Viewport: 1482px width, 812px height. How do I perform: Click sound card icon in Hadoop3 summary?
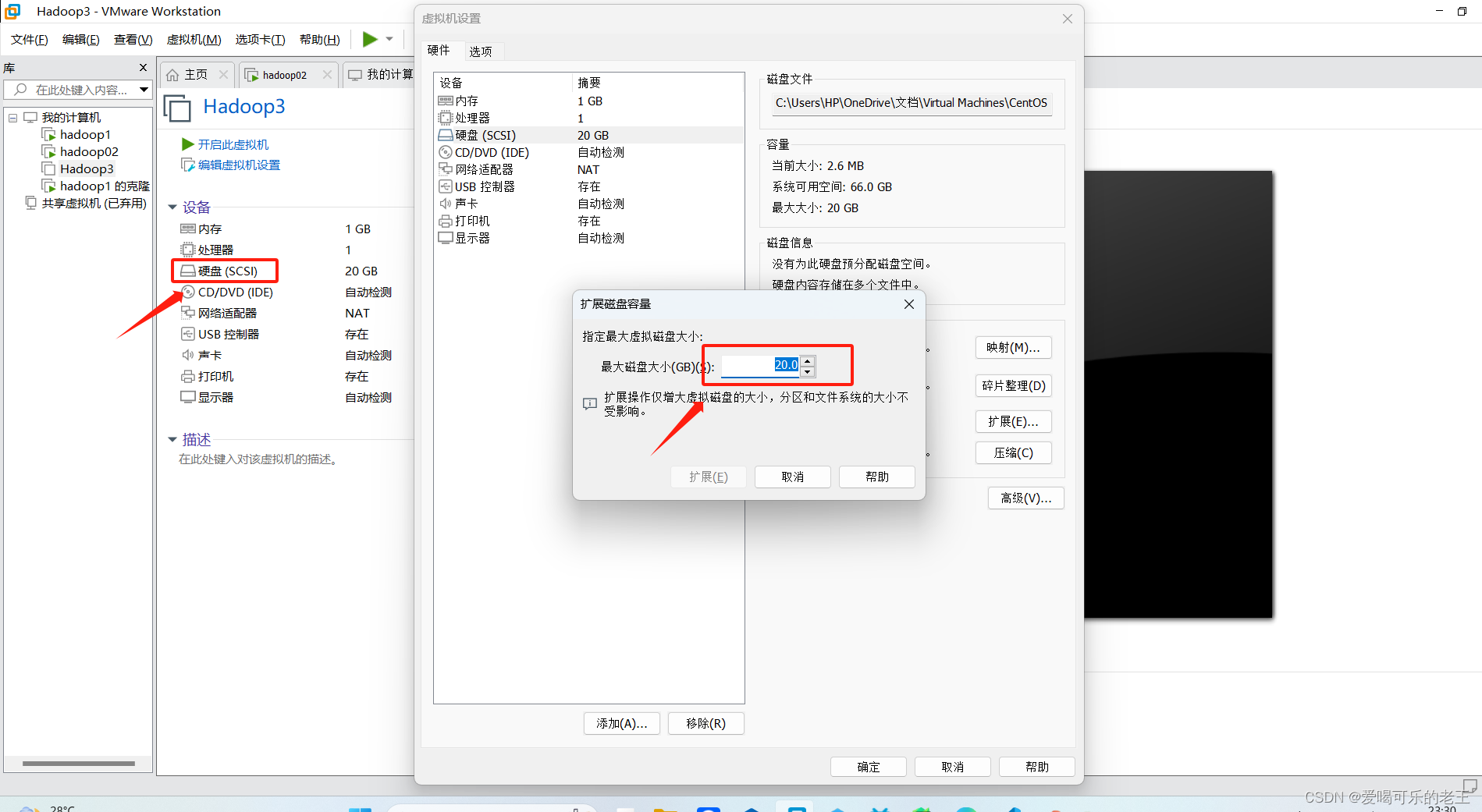pos(188,355)
